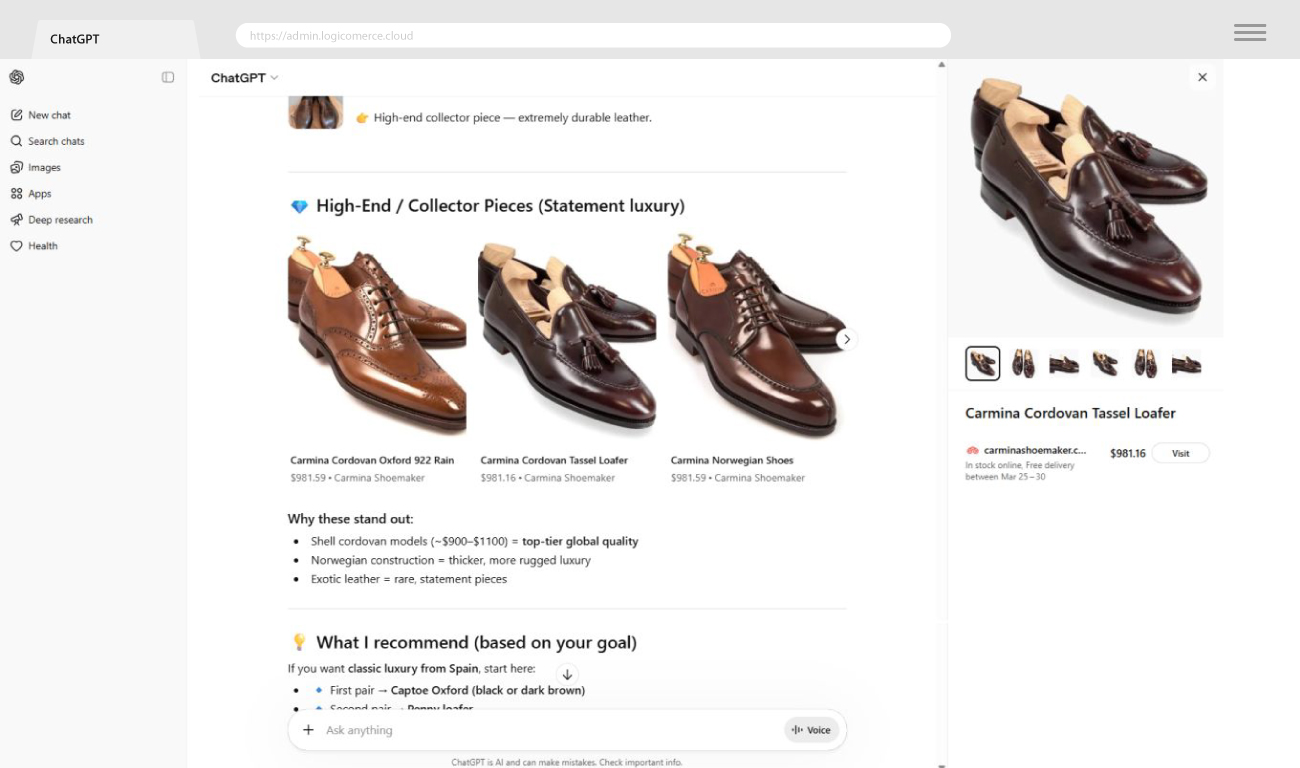1300x768 pixels.
Task: Select the fifth gallery thumbnail
Action: (1146, 363)
